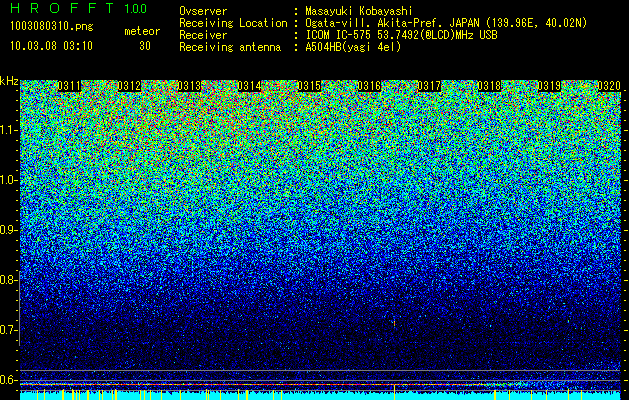Select the filename 1003080310.png
This screenshot has width=629, height=400.
[x=52, y=27]
